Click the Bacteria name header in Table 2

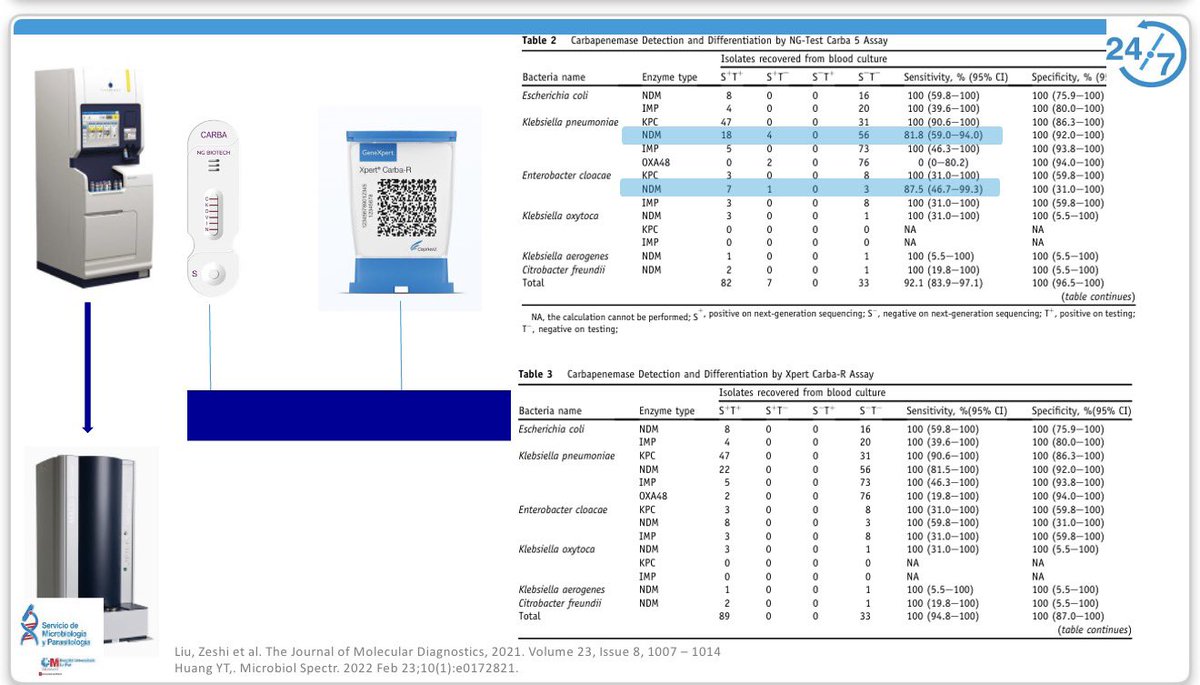[x=554, y=77]
